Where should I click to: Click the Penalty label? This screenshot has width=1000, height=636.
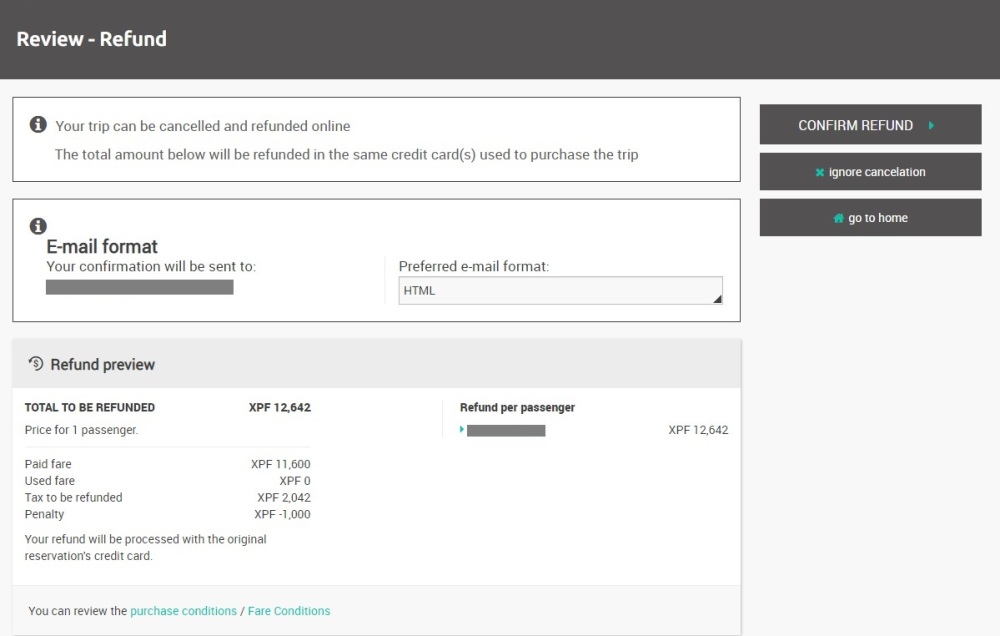point(44,514)
